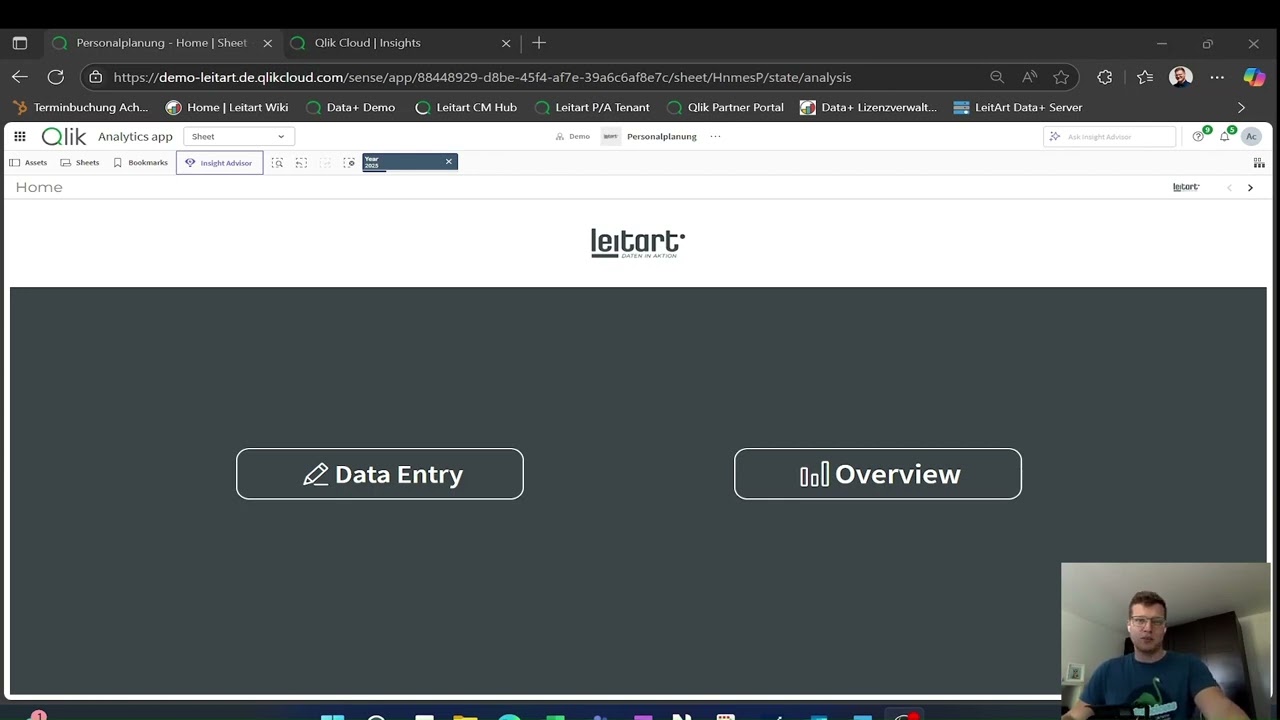
Task: Go back in the browser
Action: click(x=20, y=77)
